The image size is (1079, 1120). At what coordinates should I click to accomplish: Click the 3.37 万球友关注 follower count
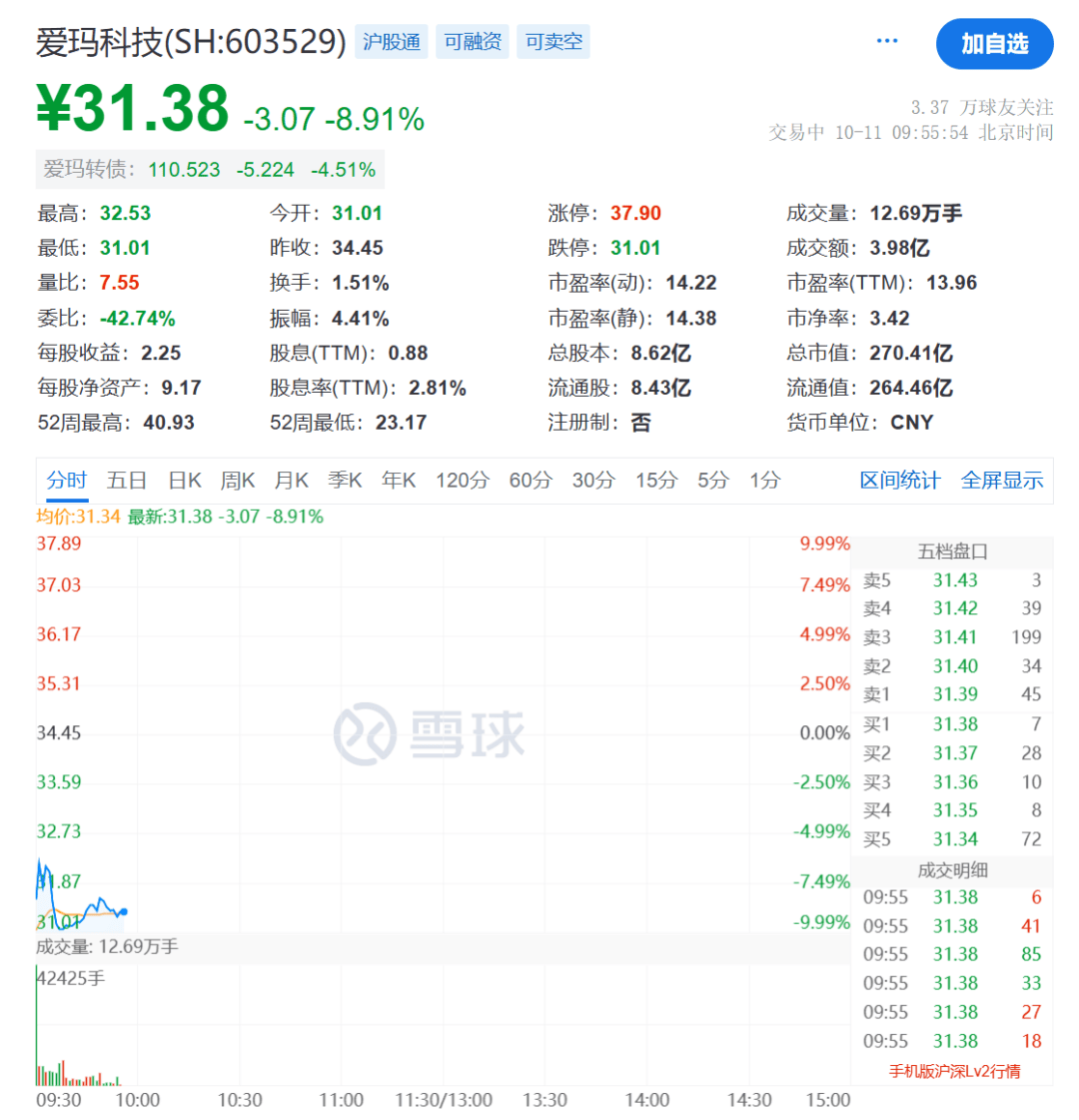982,107
